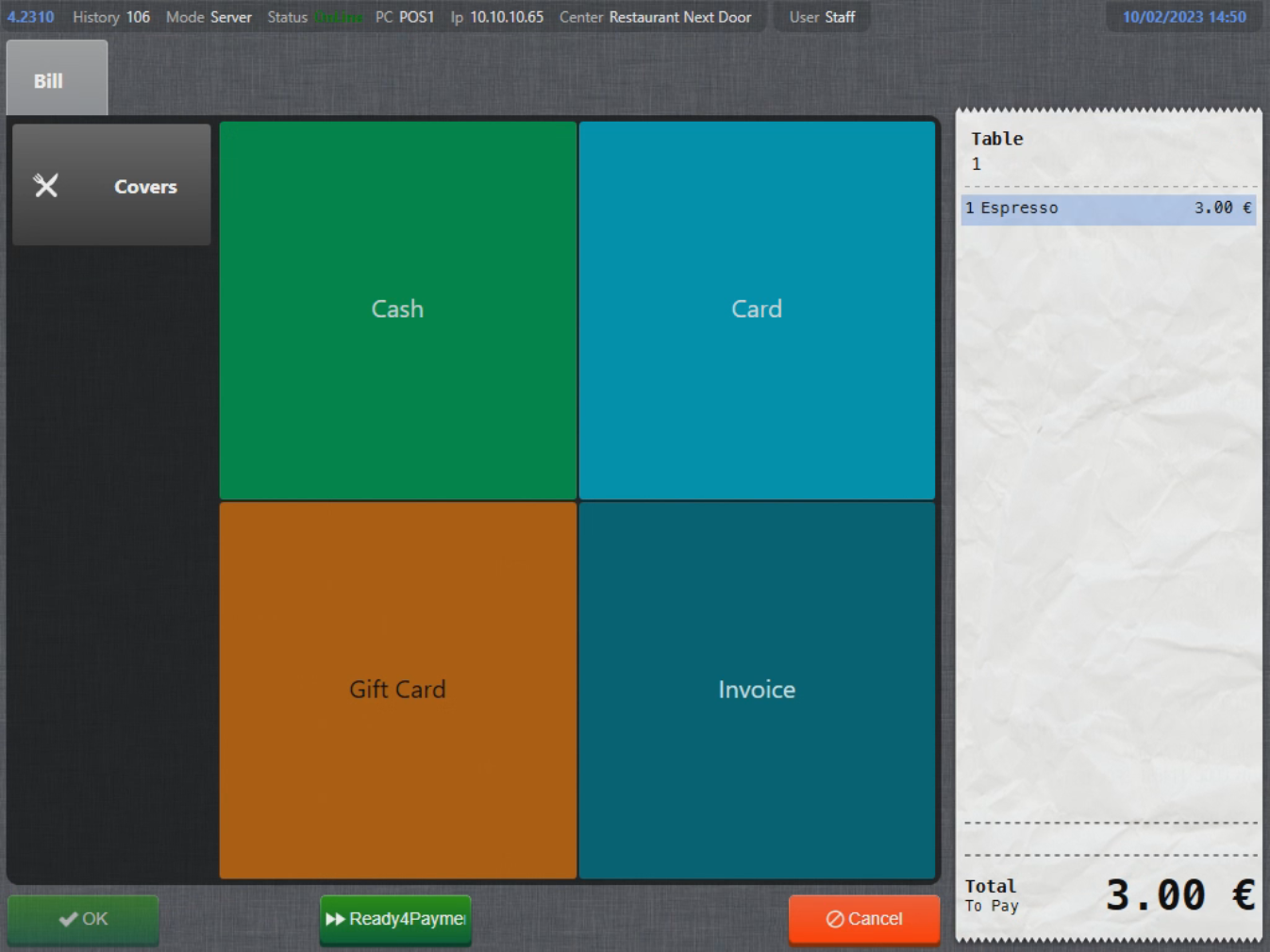This screenshot has height=952, width=1270.
Task: Click the Total To Pay amount
Action: (x=1179, y=894)
